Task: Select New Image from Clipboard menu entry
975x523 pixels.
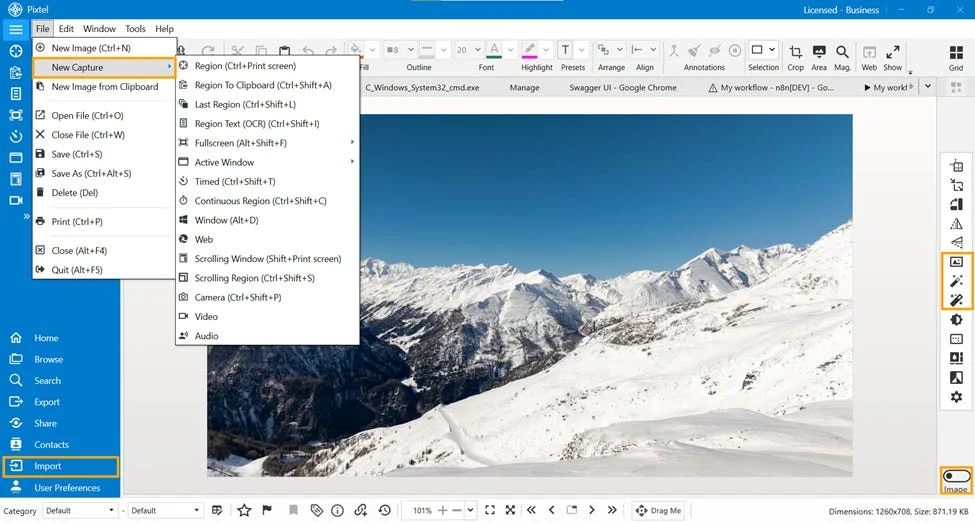Action: [x=103, y=86]
